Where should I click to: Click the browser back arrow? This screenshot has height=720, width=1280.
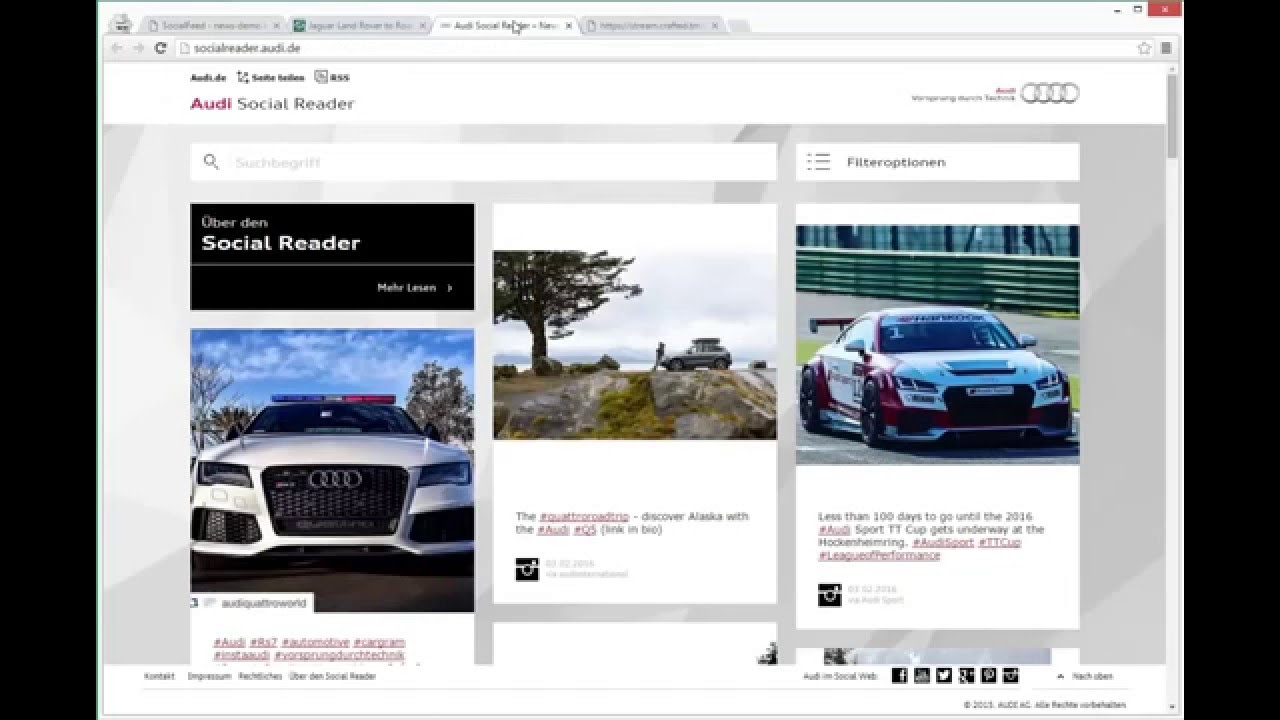117,48
